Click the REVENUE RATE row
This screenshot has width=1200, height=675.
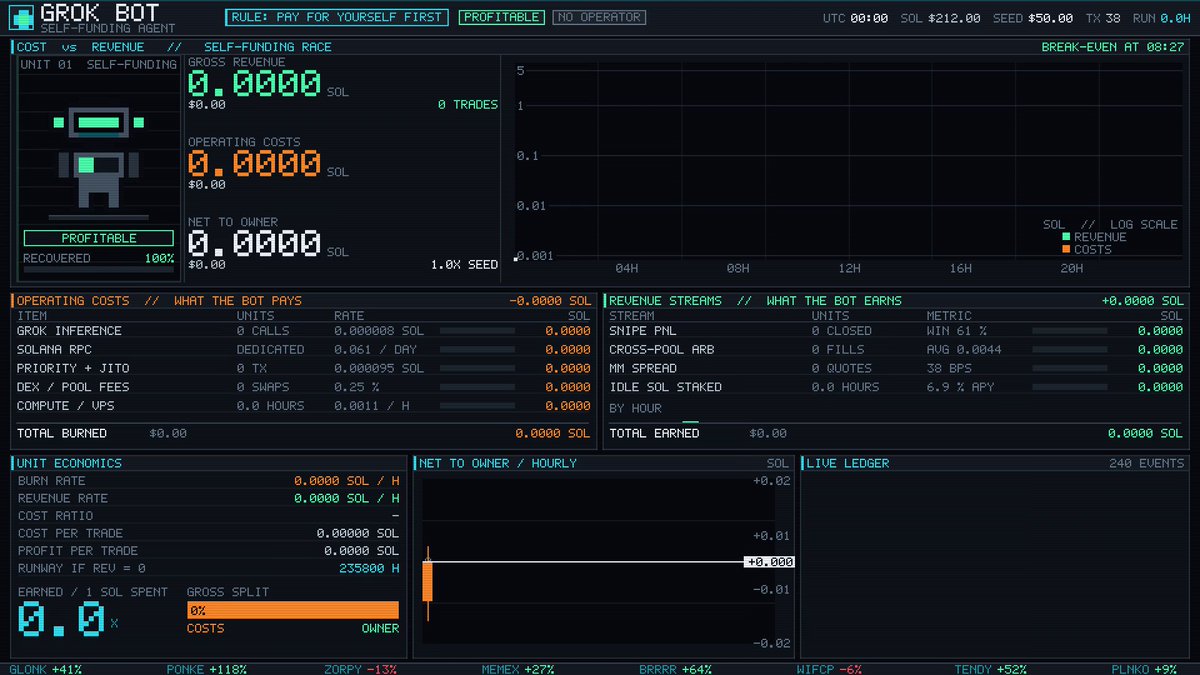[208, 498]
